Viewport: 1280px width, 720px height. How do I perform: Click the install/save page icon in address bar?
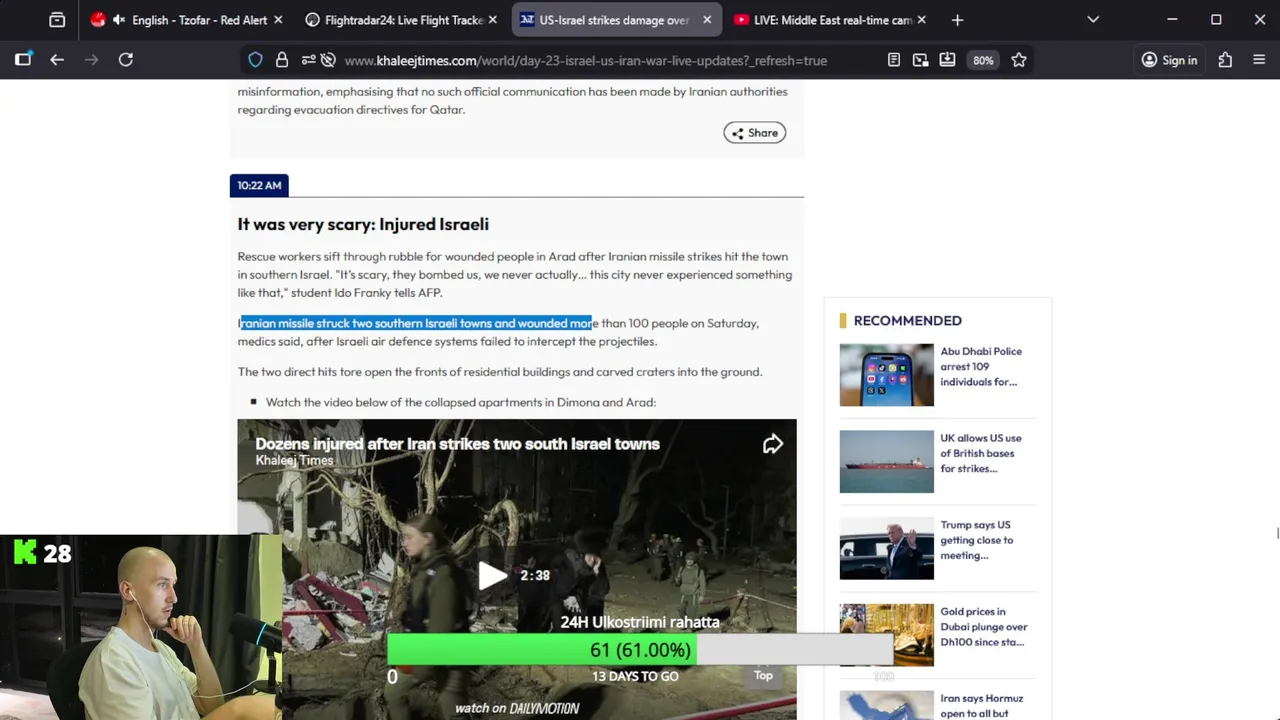point(947,60)
